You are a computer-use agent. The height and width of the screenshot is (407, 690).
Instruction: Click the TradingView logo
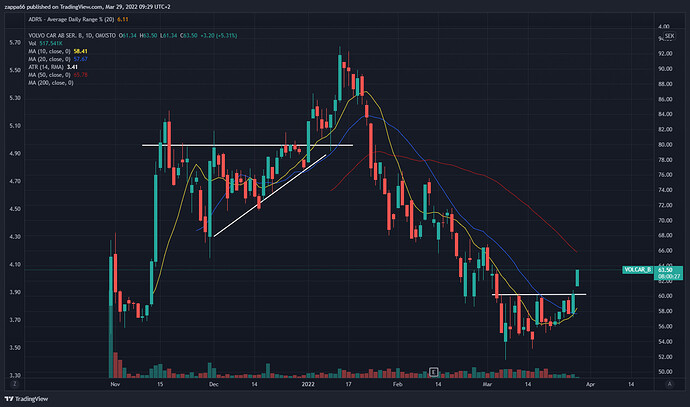(x=26, y=399)
